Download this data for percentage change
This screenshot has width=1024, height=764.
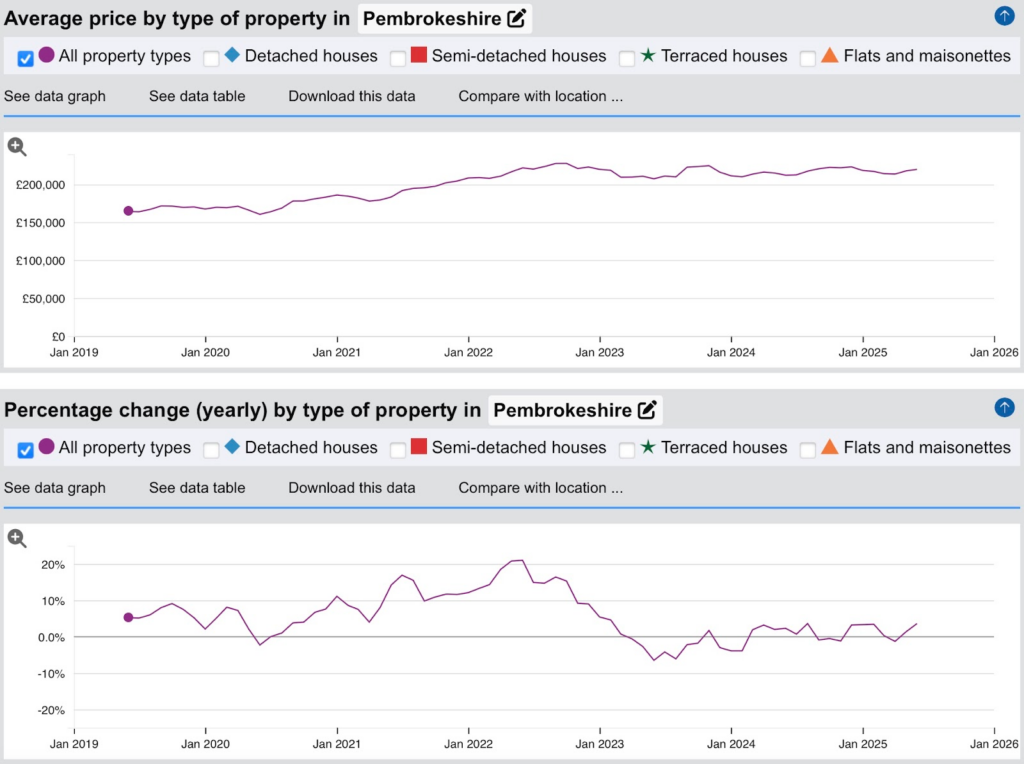351,488
